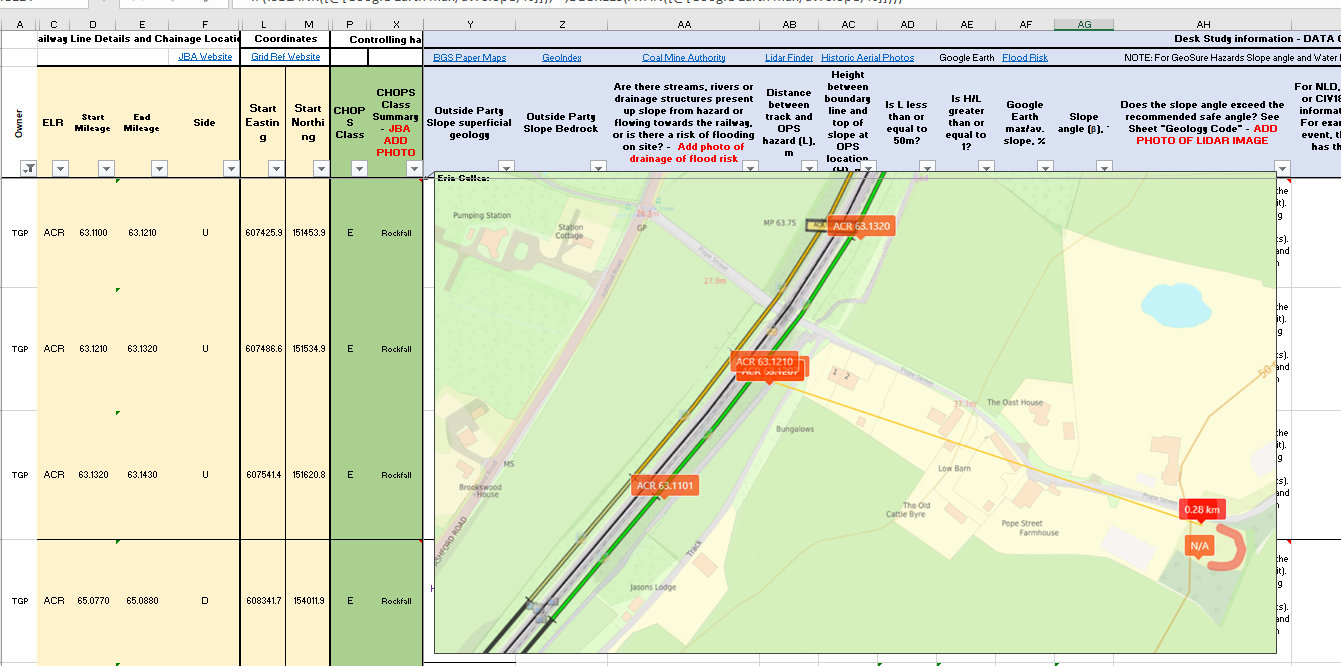
Task: Open the Start Northing filter dropdown
Action: pos(320,168)
